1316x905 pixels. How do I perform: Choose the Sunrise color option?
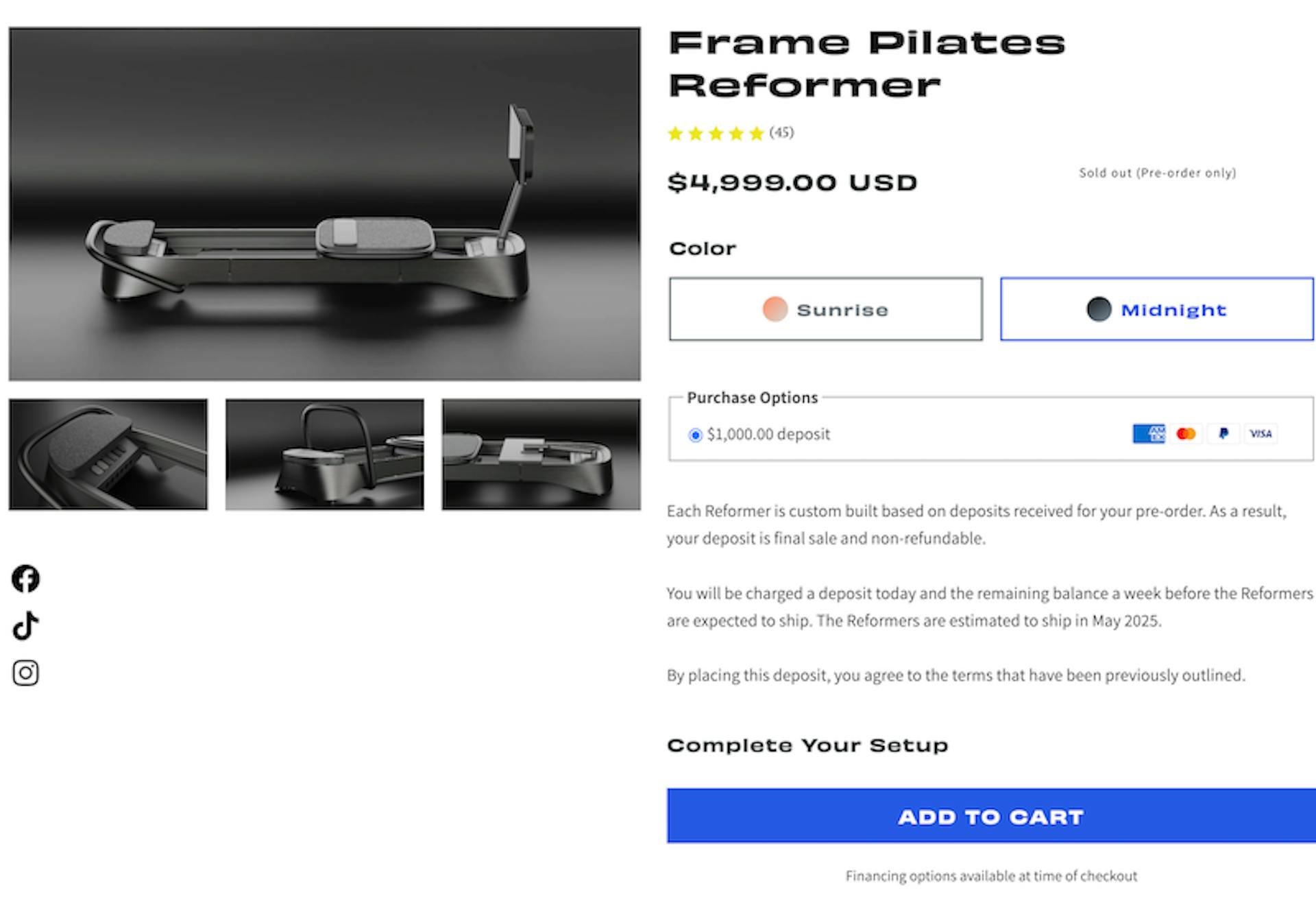pos(826,309)
